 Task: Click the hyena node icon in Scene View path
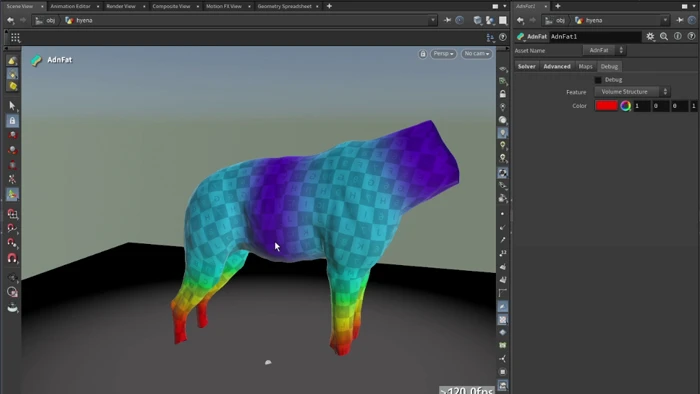pyautogui.click(x=69, y=21)
